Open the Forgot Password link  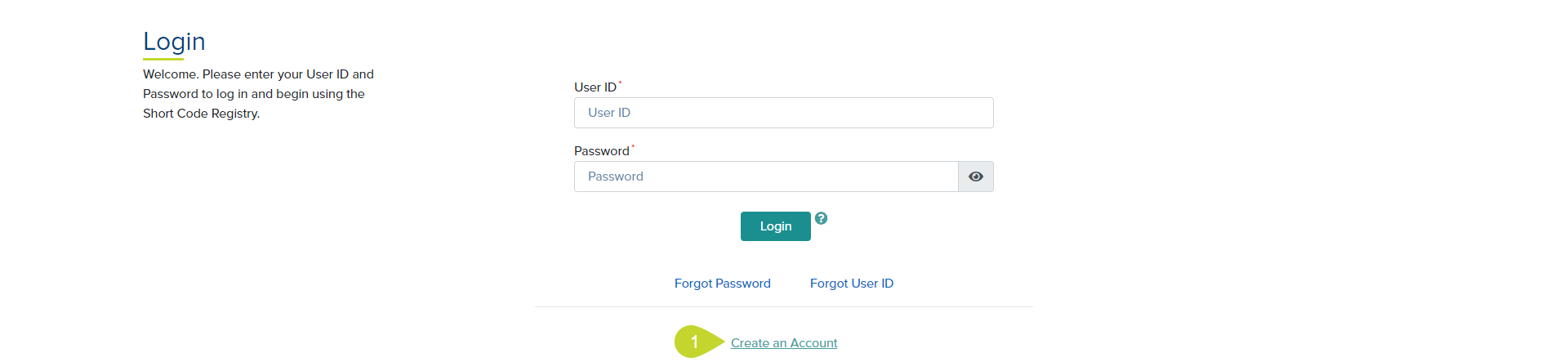coord(723,284)
